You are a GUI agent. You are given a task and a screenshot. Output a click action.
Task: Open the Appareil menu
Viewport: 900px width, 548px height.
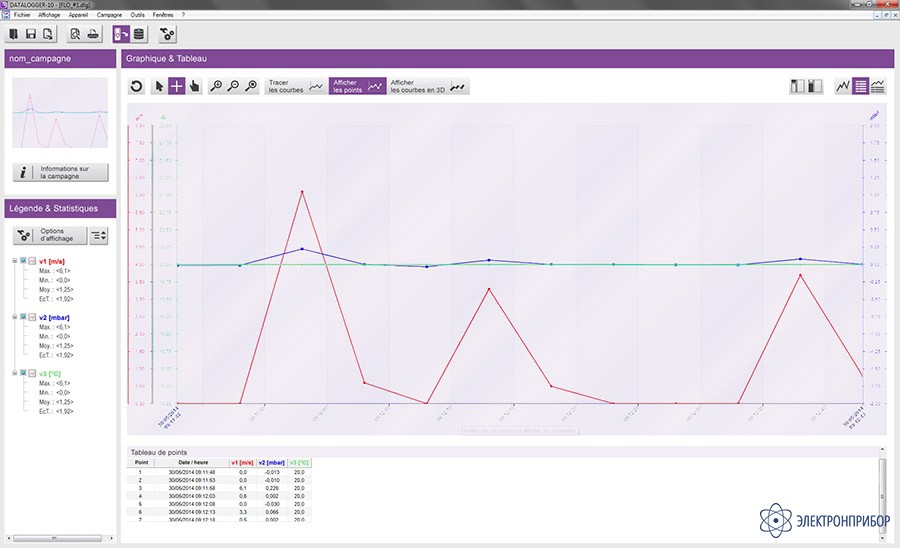79,15
